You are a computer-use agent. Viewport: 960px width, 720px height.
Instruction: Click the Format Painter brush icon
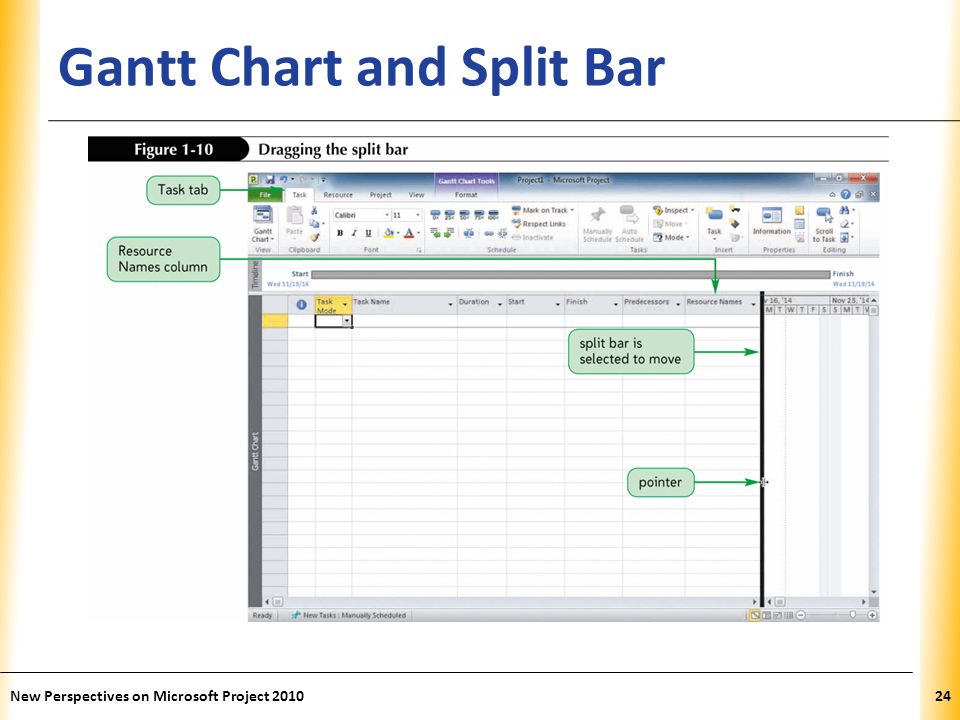[314, 238]
